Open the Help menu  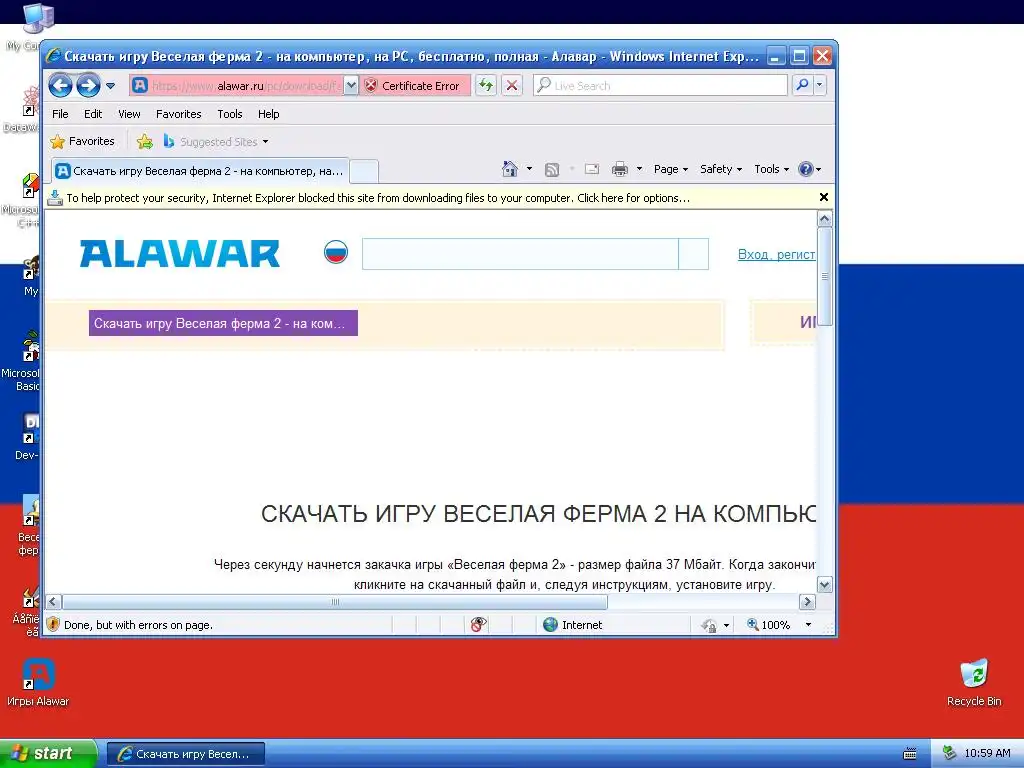pos(268,114)
